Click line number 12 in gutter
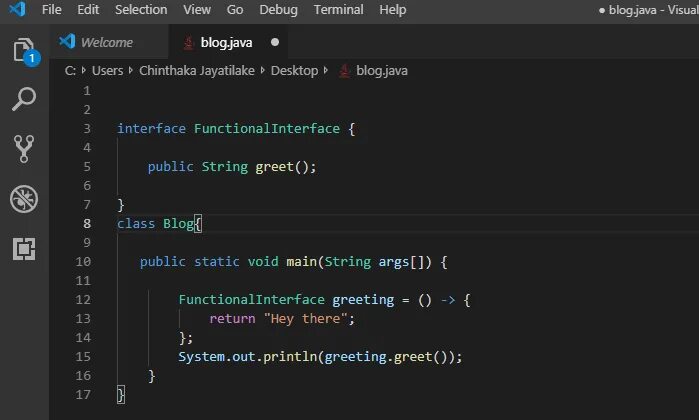699x420 pixels. point(83,300)
